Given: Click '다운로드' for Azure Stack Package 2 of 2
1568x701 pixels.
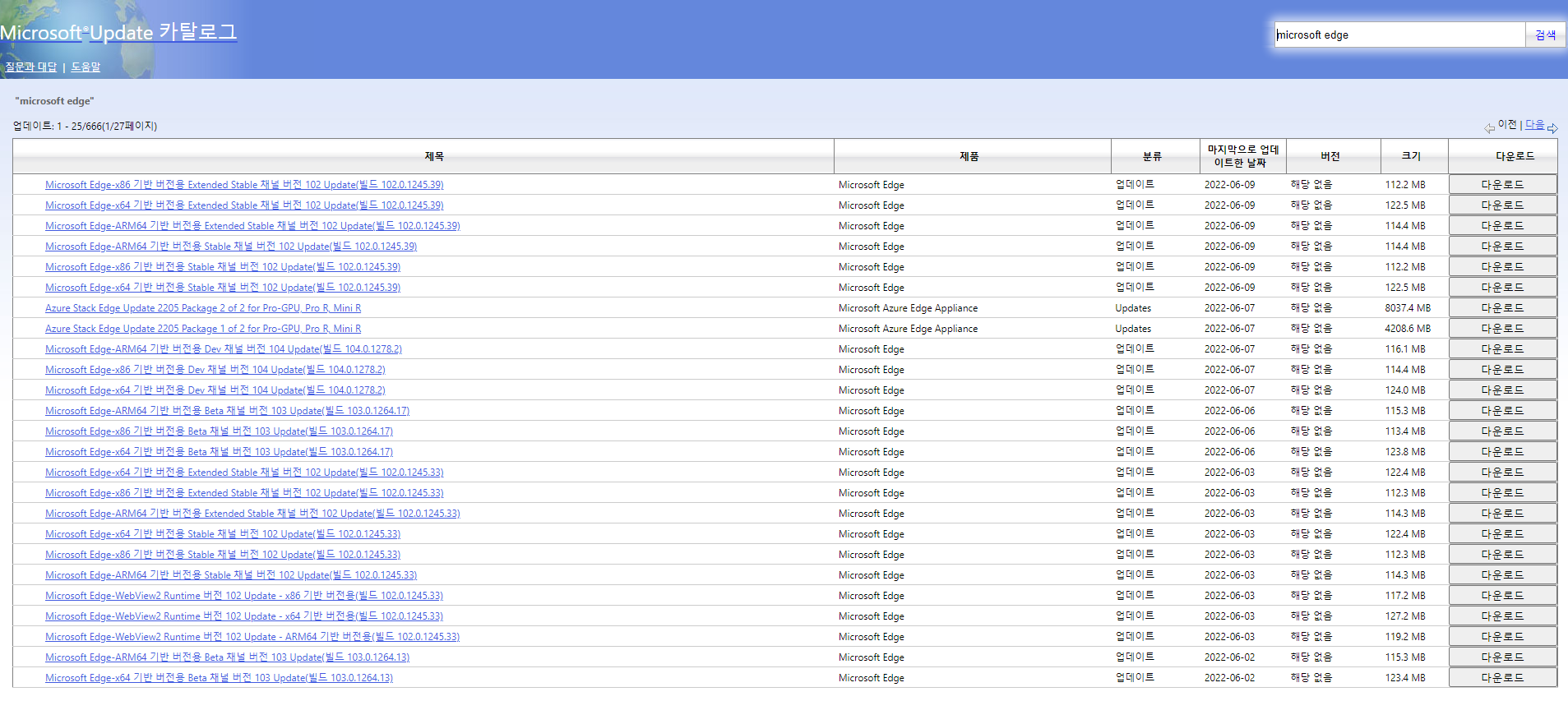Looking at the screenshot, I should (x=1502, y=308).
